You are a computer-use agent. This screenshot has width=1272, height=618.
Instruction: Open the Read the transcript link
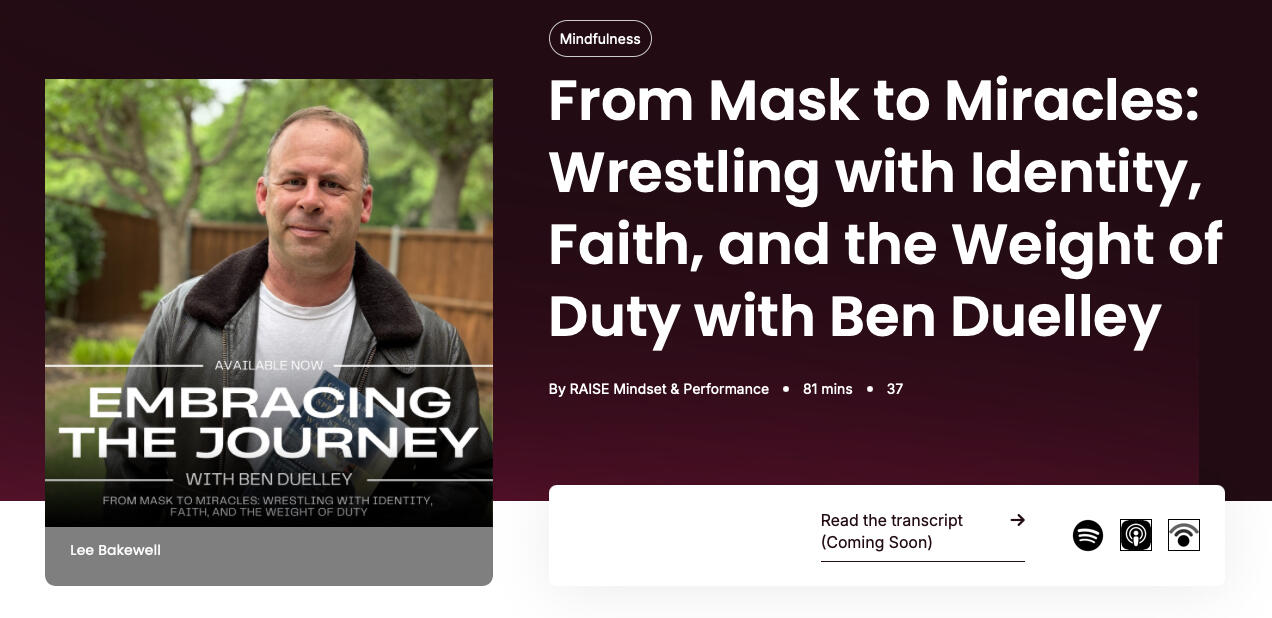pyautogui.click(x=891, y=531)
